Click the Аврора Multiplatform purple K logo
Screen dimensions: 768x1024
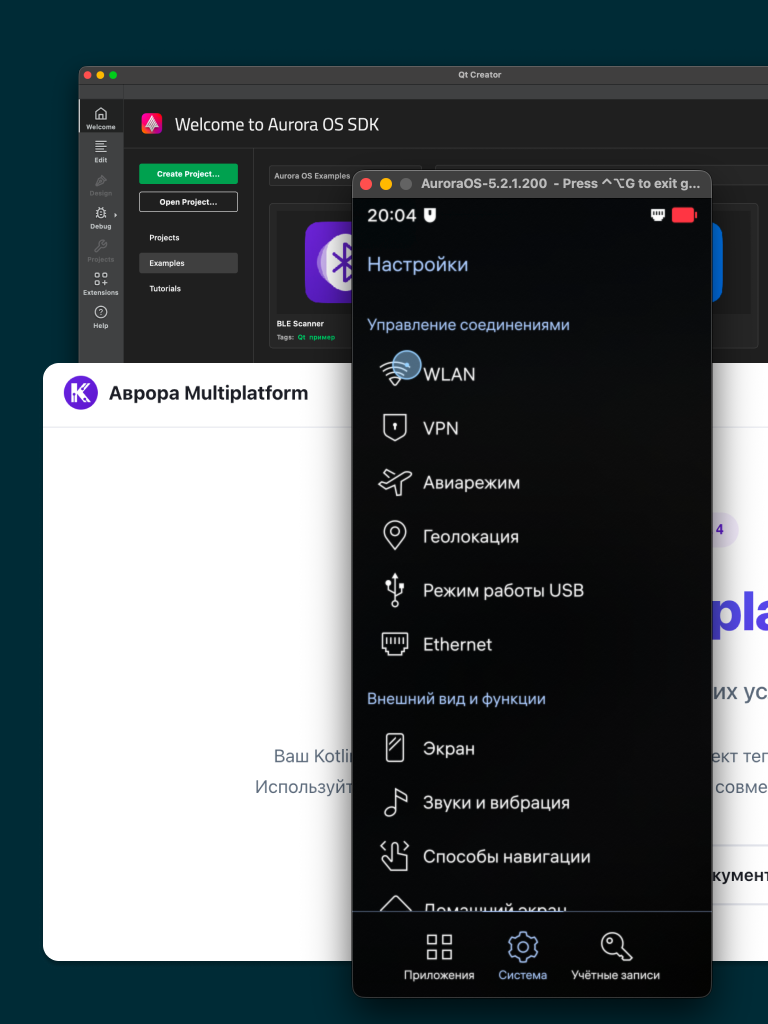[81, 393]
